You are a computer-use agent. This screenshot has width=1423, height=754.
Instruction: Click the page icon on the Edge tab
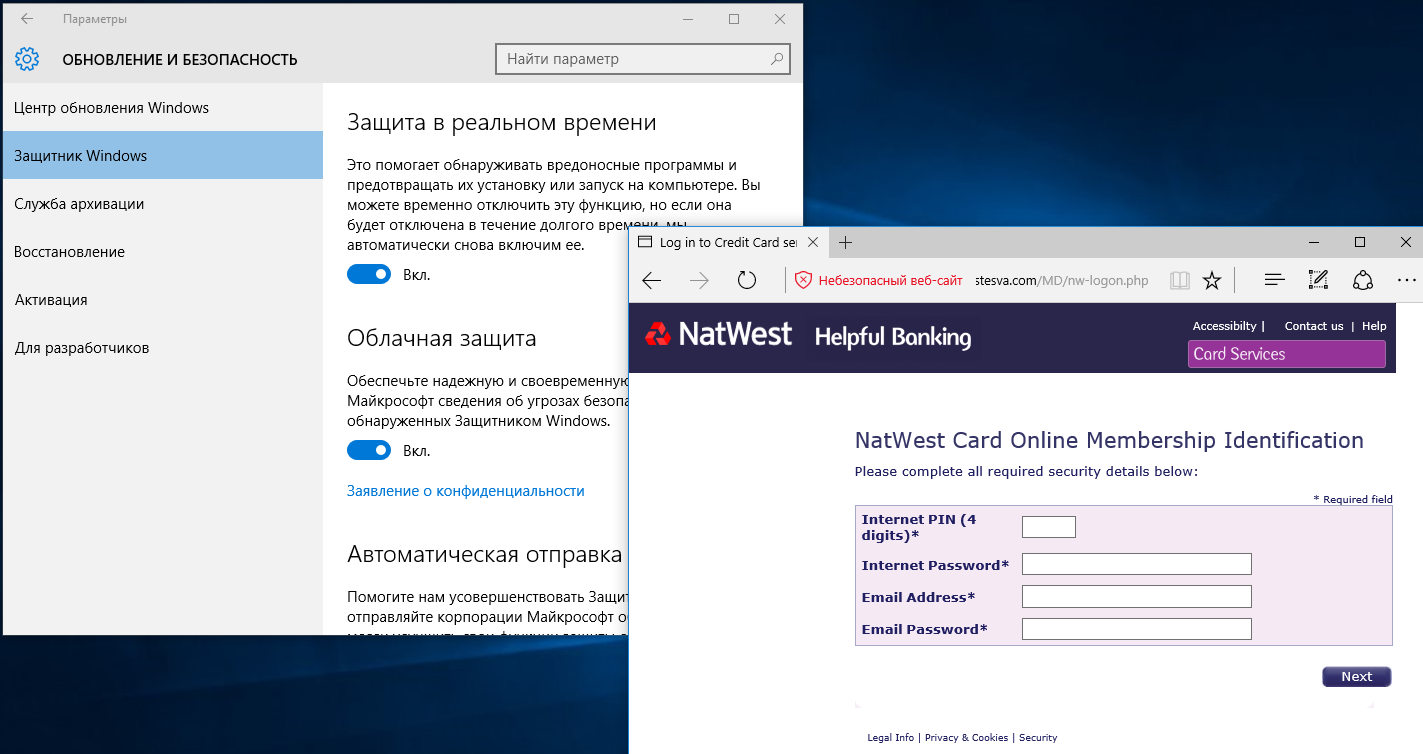645,243
